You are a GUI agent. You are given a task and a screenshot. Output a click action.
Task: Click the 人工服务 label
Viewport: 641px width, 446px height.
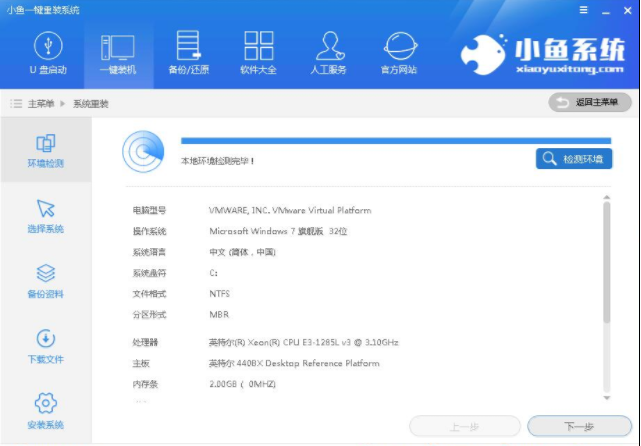tap(328, 70)
